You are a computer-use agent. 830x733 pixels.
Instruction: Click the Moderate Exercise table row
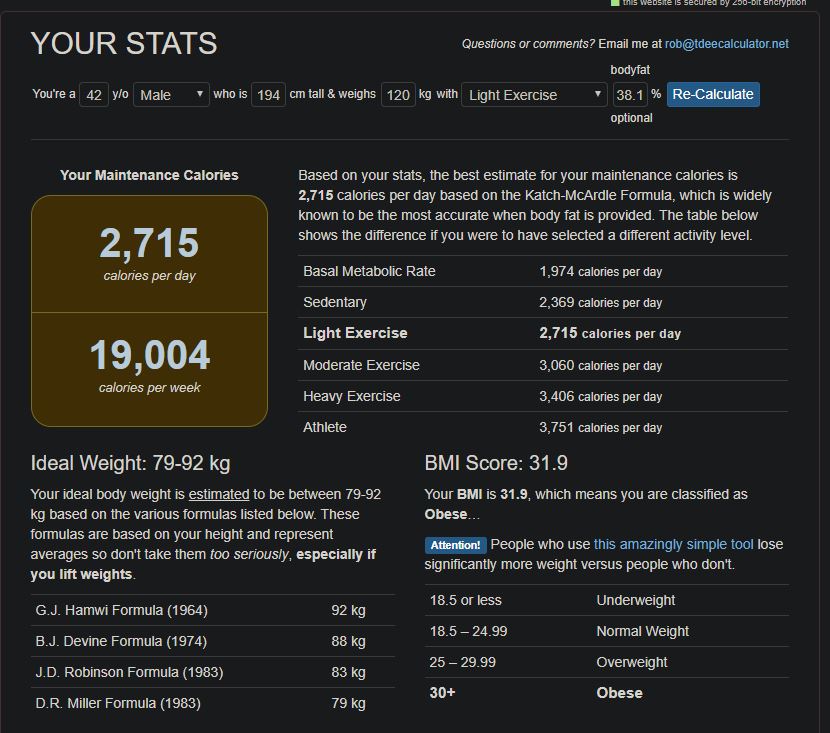[x=543, y=365]
